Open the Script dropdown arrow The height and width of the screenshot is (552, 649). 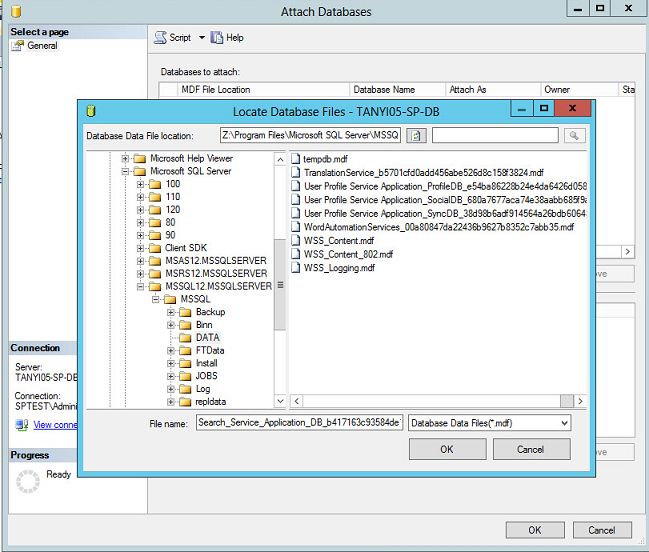click(201, 38)
